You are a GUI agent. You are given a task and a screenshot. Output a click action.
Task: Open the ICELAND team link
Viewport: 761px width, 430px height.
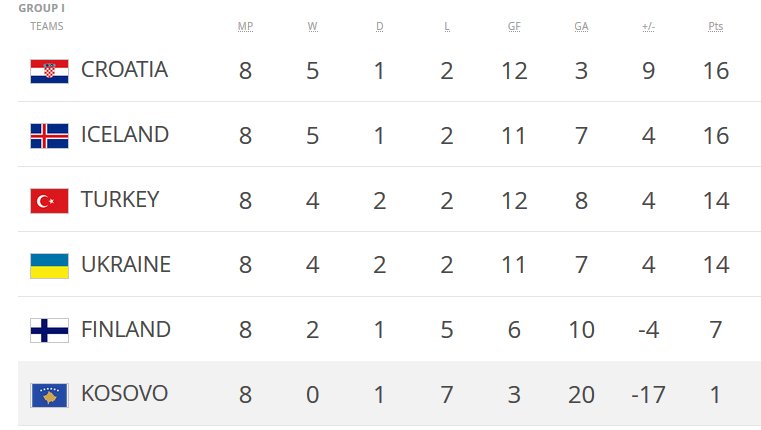coord(125,135)
